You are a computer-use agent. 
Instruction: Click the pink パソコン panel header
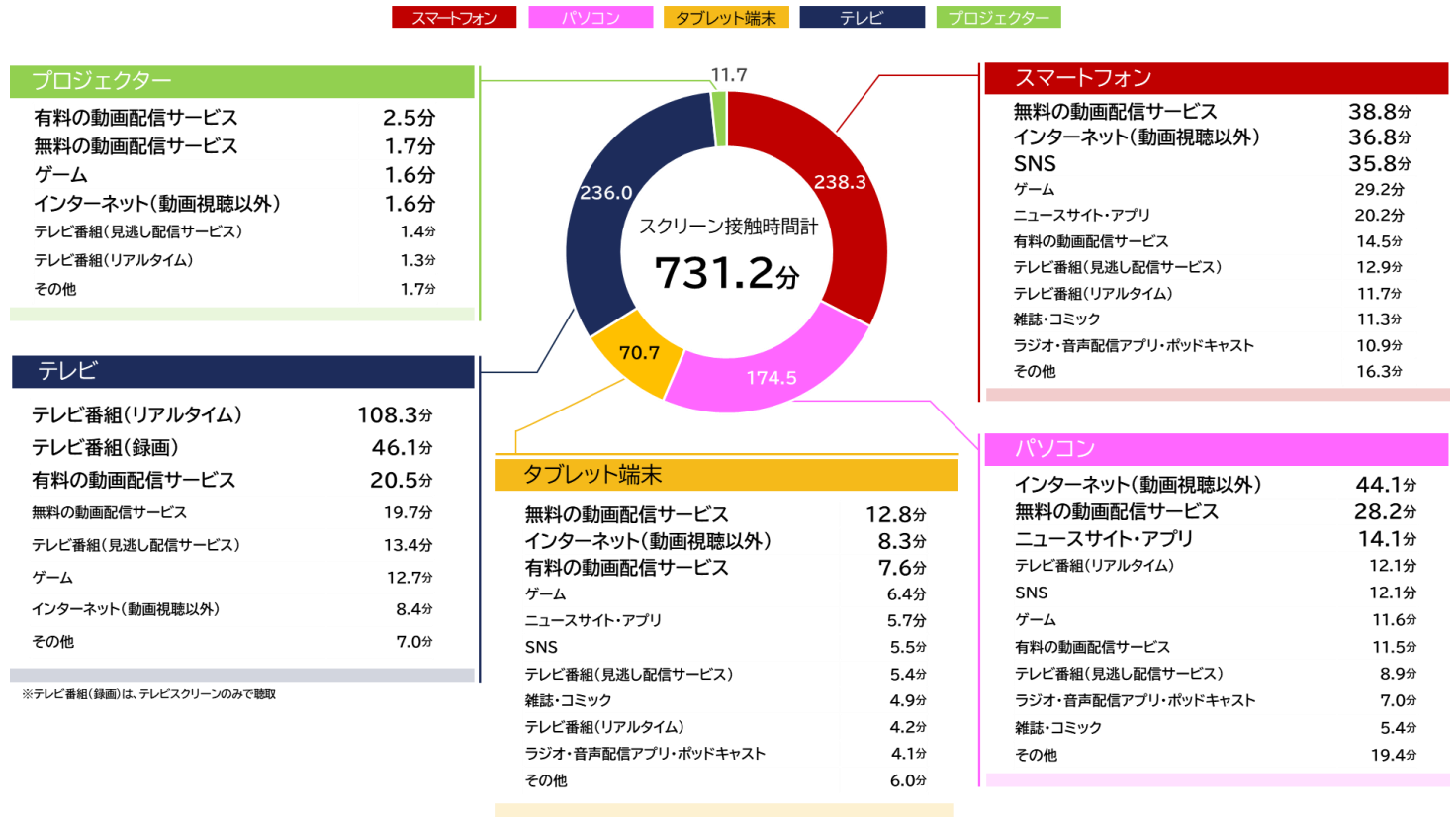point(1217,449)
